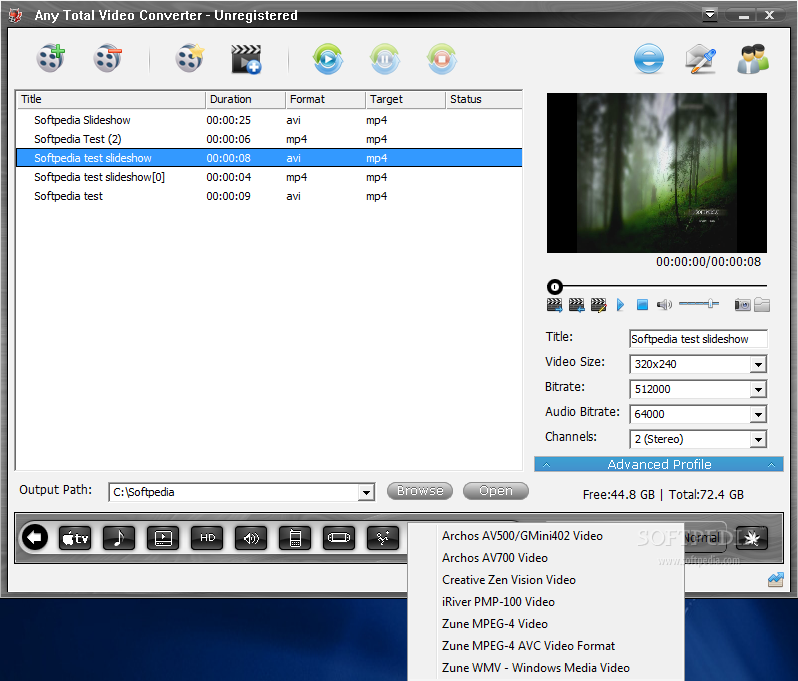Select the PSP console profile category
The height and width of the screenshot is (681, 798).
[339, 538]
